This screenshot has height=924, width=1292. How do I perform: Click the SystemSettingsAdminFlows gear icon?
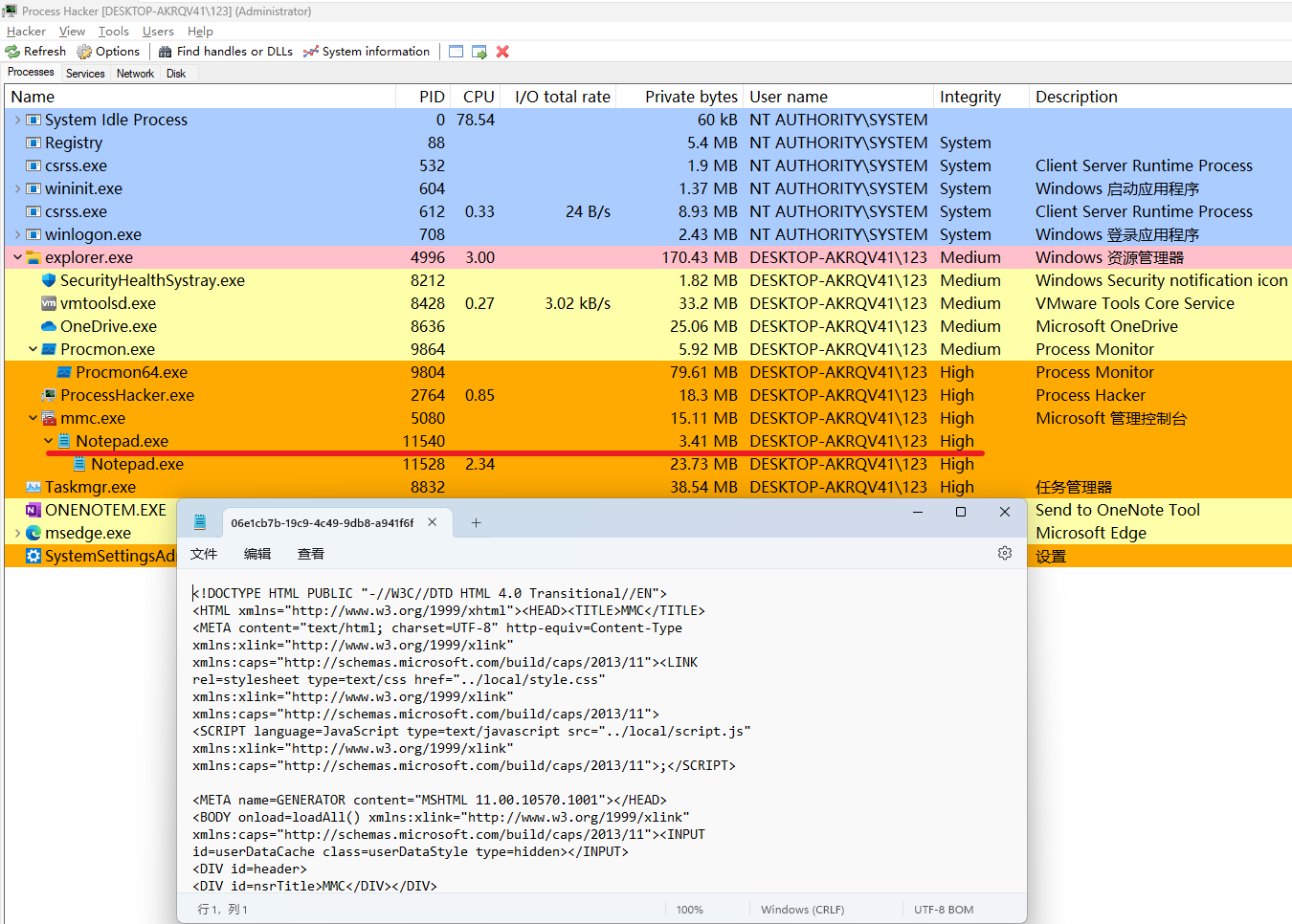click(x=33, y=556)
